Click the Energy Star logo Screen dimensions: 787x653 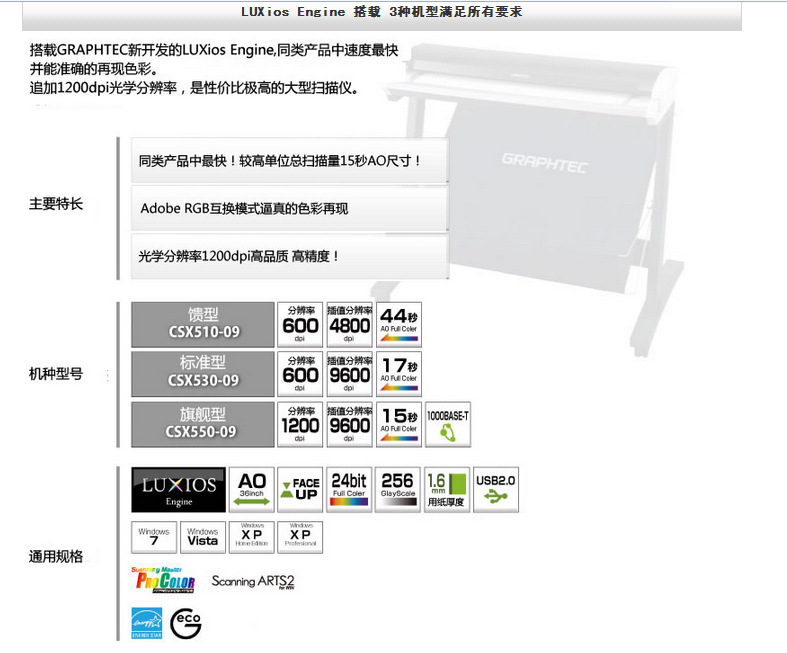(x=147, y=623)
